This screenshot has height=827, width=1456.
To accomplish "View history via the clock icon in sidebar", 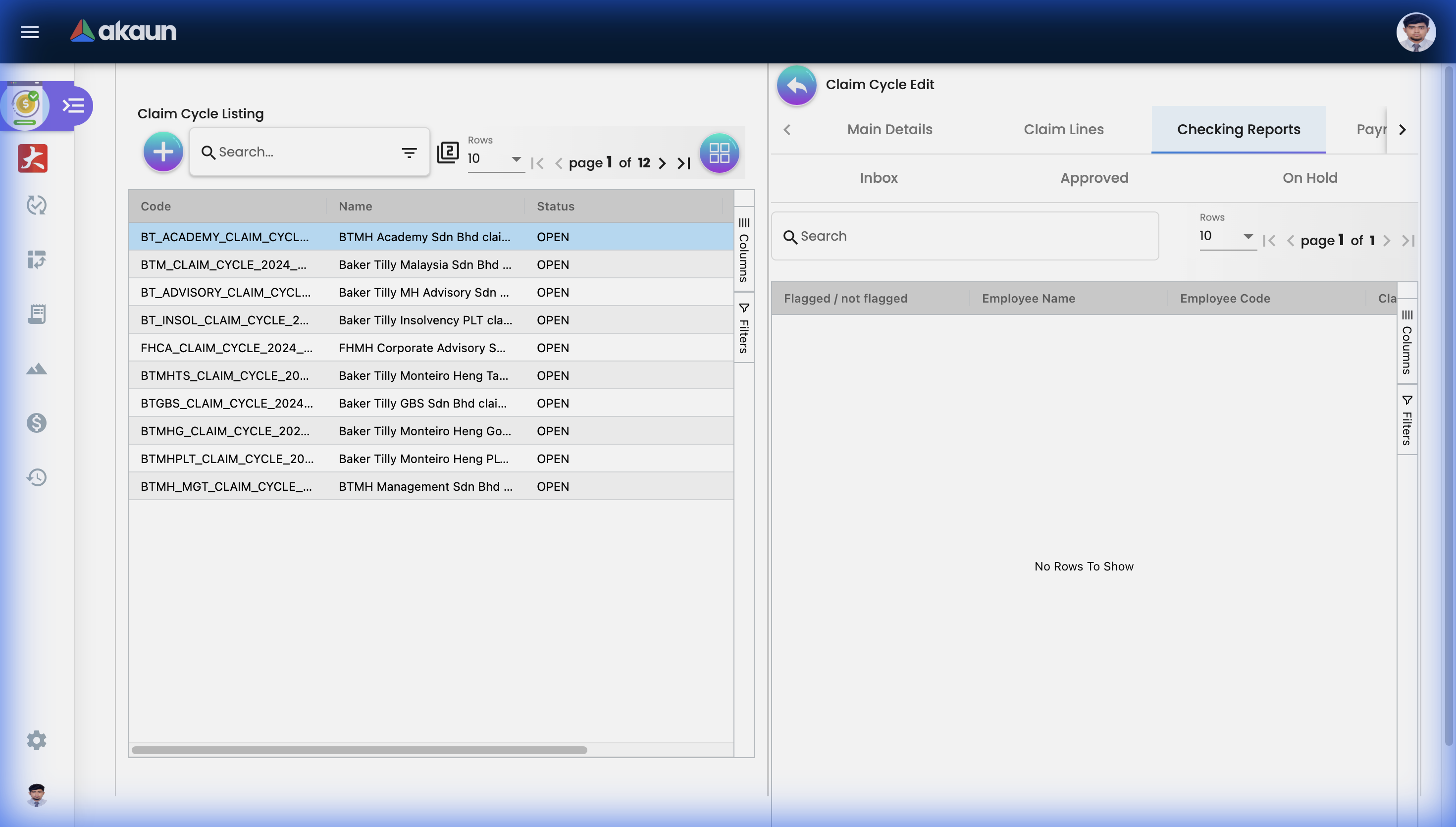I will (35, 477).
